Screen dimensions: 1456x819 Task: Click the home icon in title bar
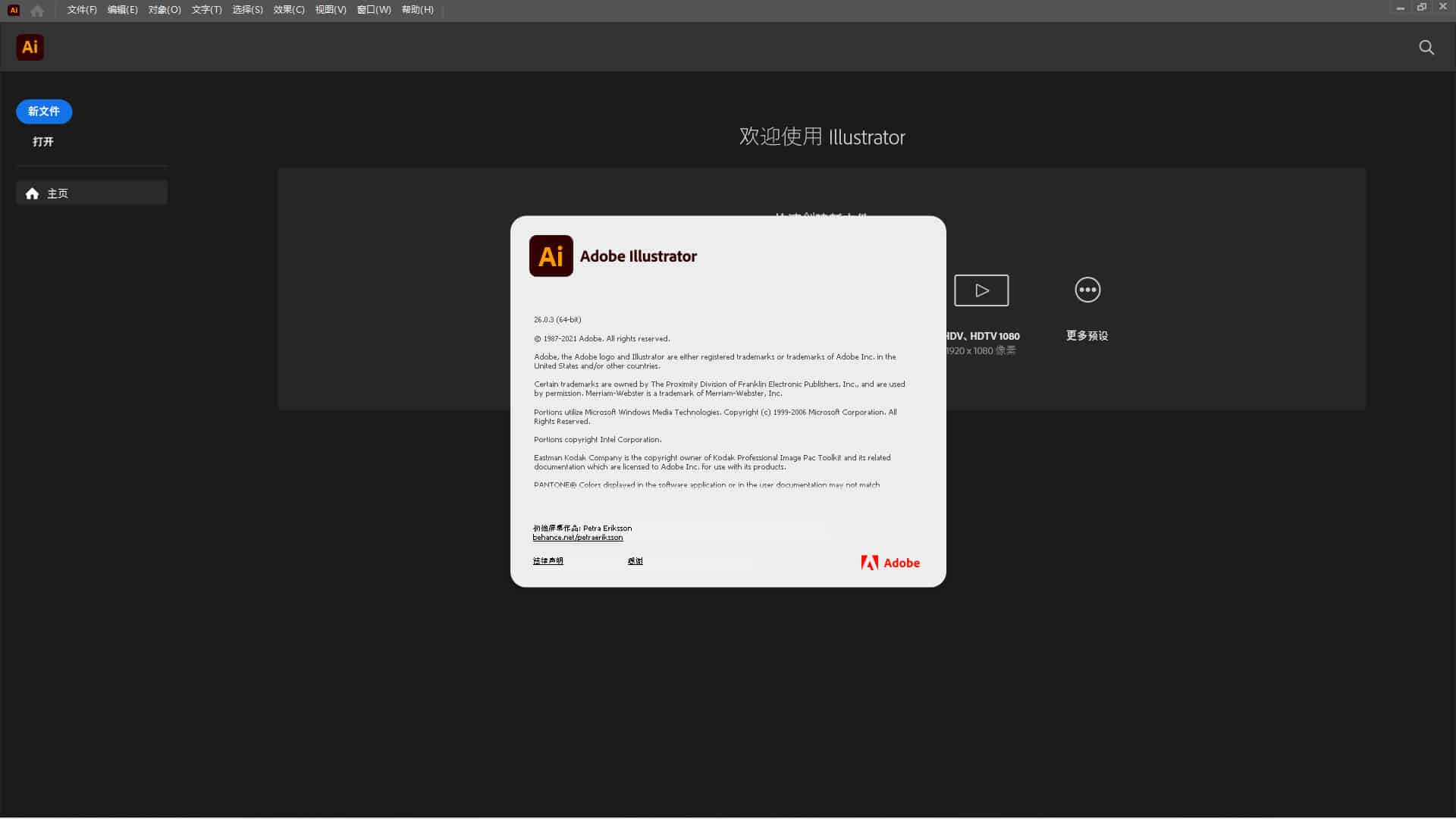37,11
